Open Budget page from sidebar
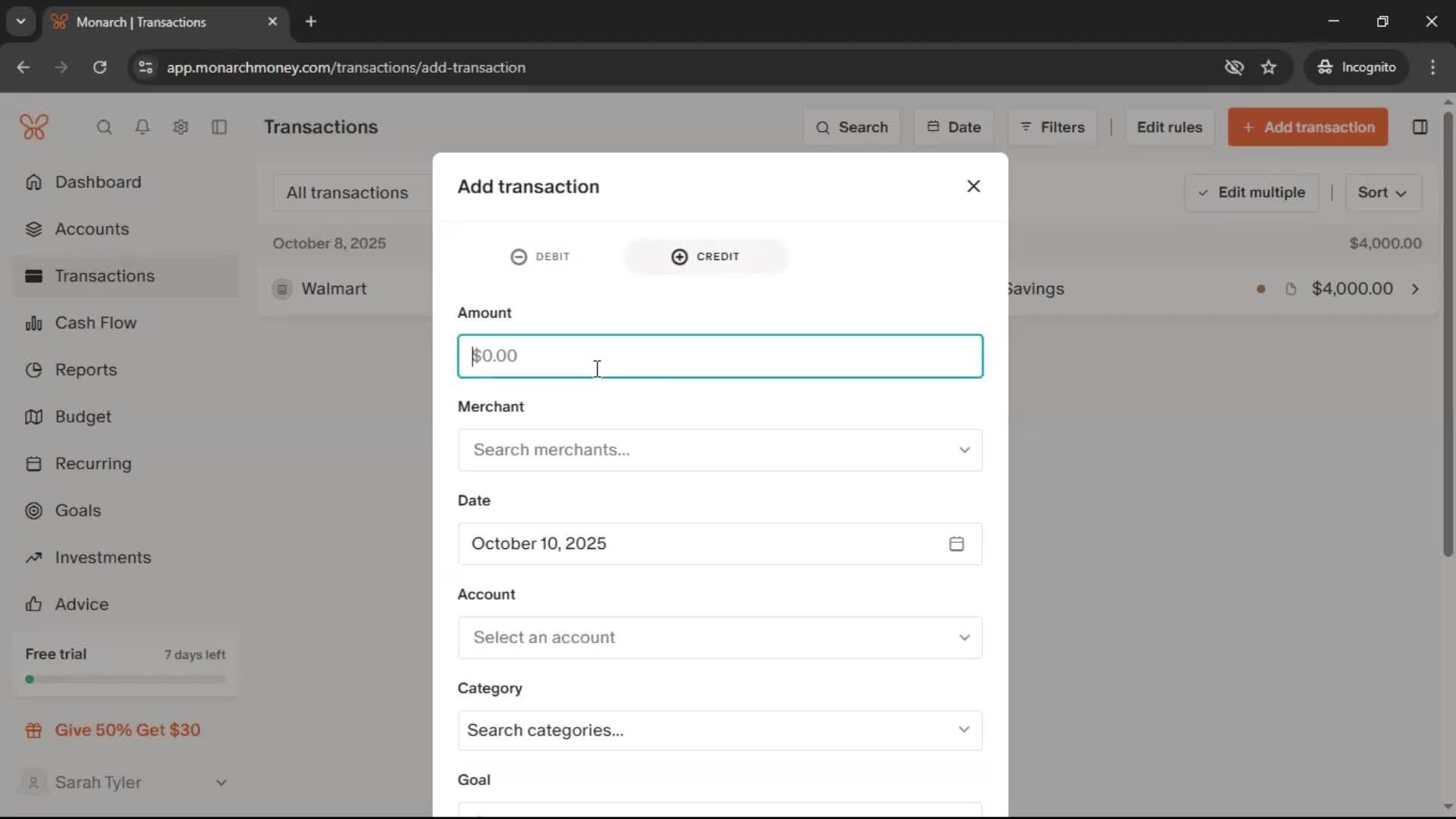 click(83, 417)
